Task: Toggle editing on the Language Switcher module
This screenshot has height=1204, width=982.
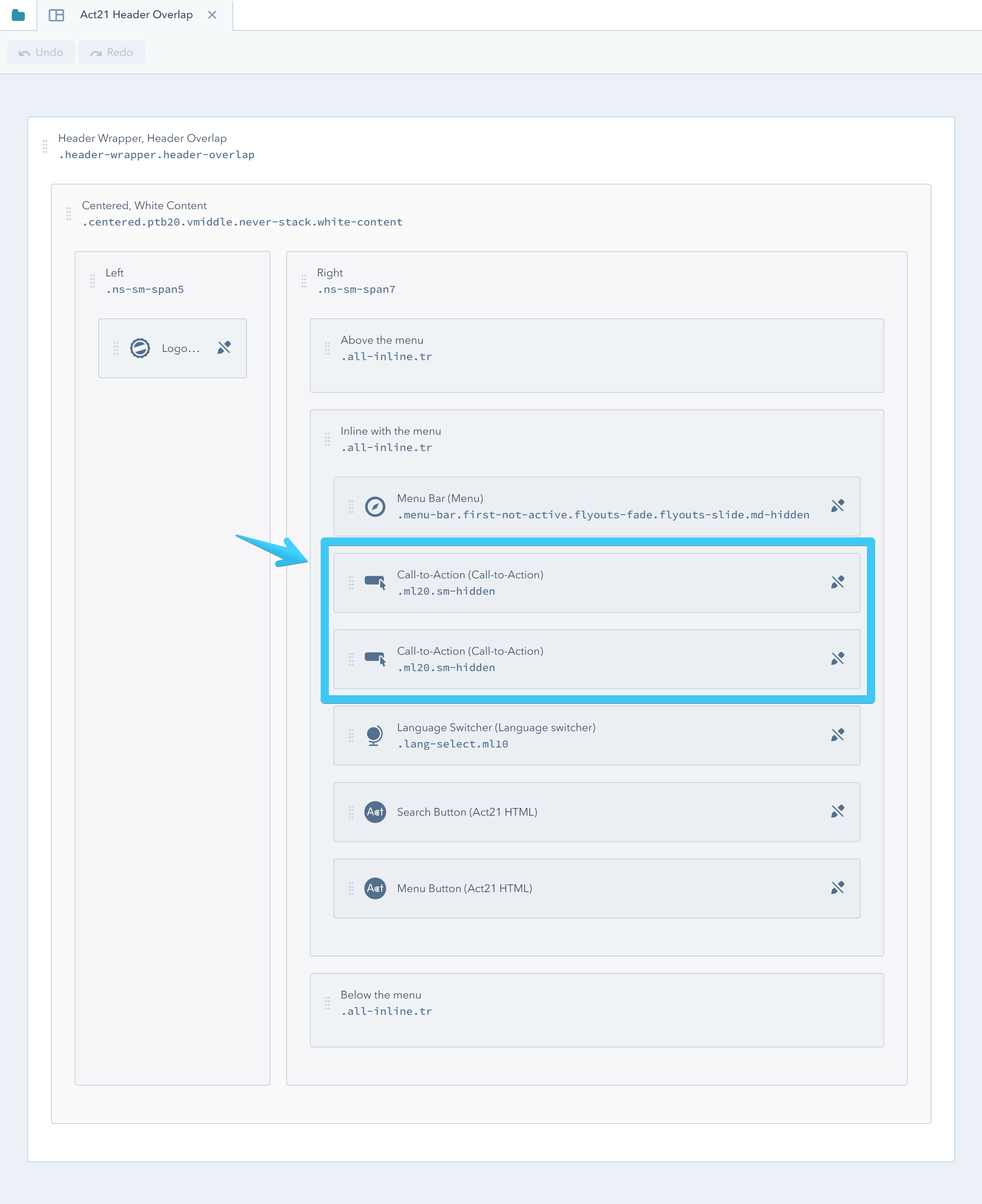Action: click(837, 736)
